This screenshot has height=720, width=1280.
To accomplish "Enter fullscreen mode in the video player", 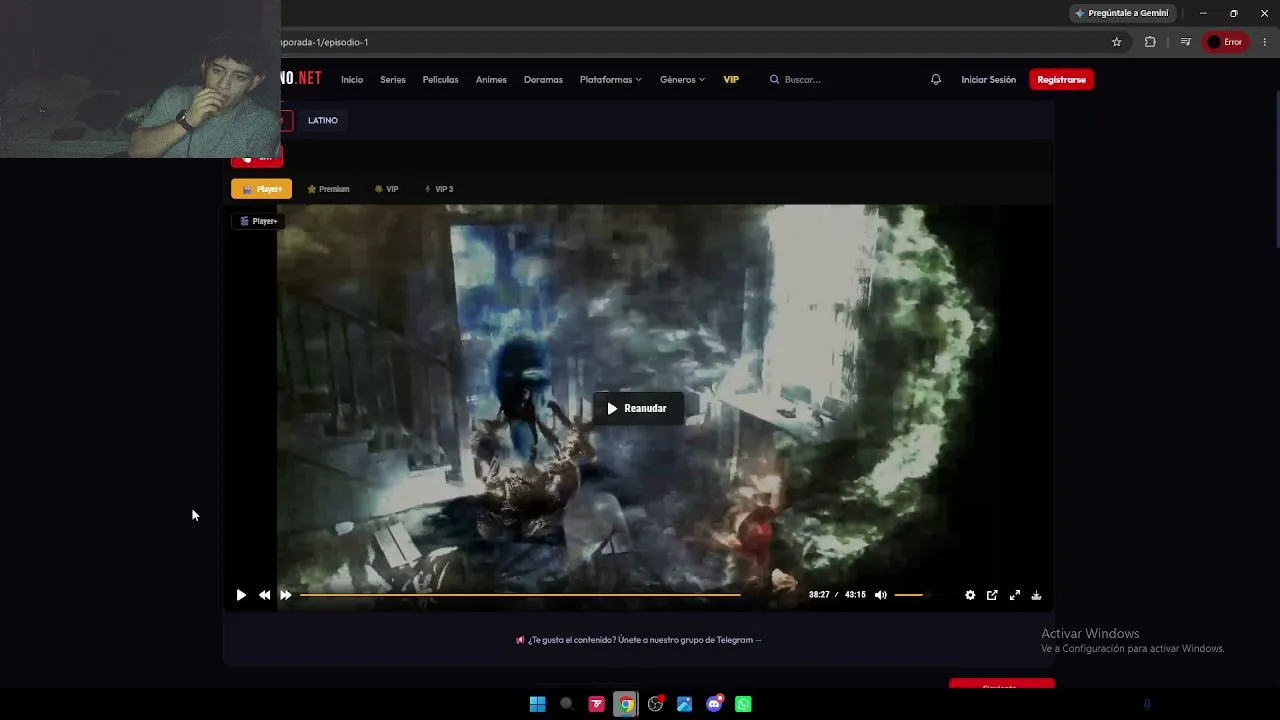I will pyautogui.click(x=1014, y=595).
